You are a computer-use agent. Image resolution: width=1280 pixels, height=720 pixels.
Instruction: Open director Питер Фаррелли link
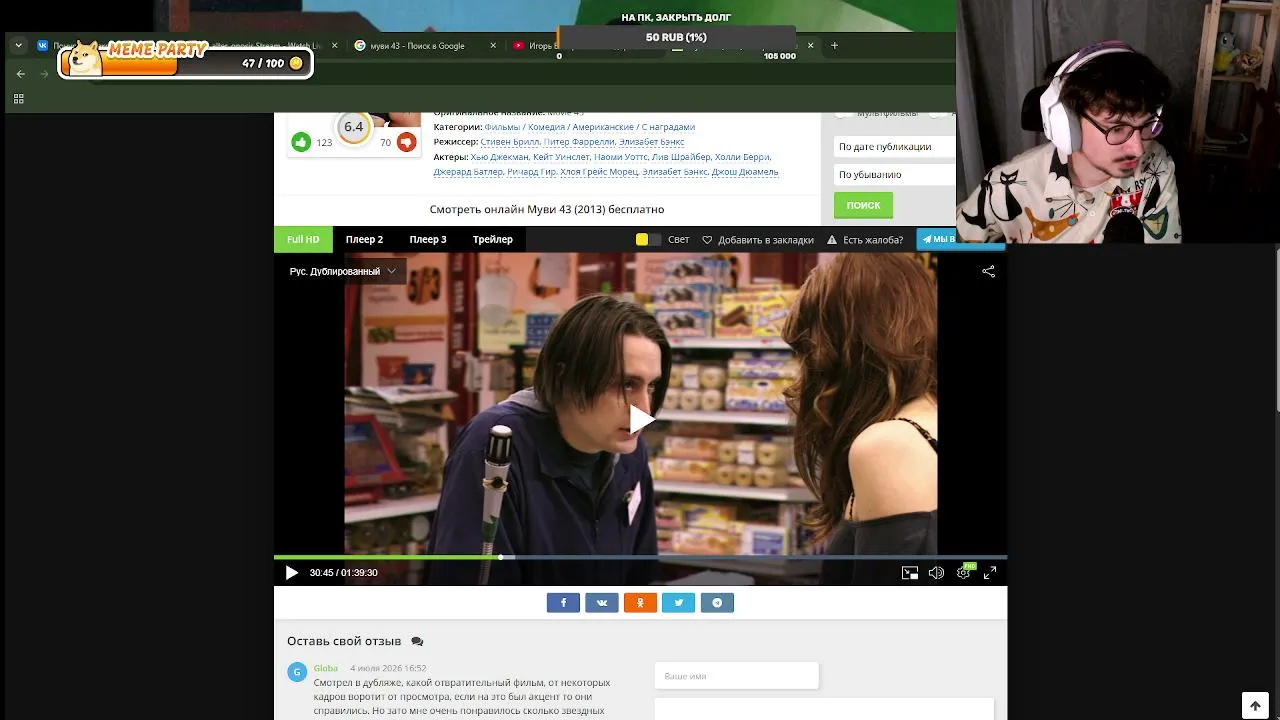coord(579,142)
